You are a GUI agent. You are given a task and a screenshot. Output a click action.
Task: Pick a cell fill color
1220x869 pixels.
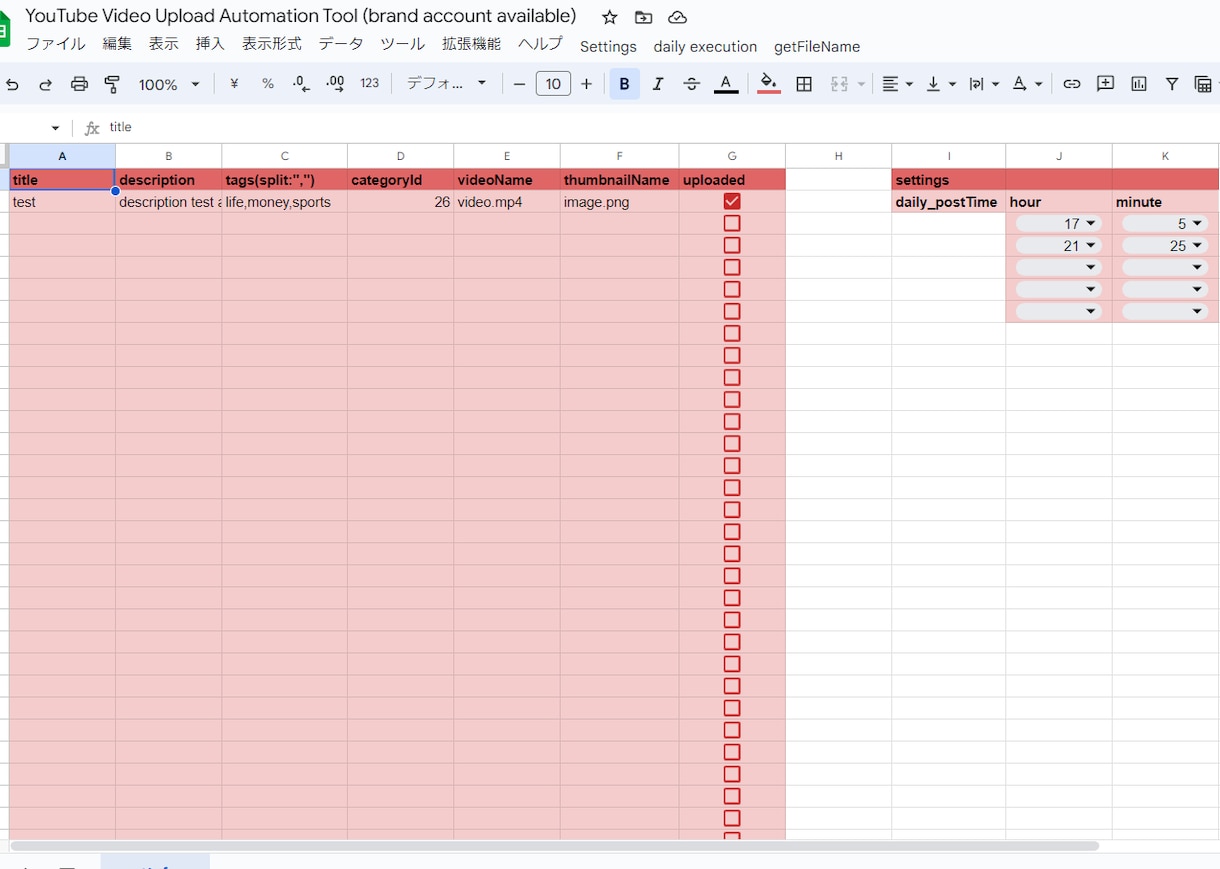pyautogui.click(x=768, y=84)
